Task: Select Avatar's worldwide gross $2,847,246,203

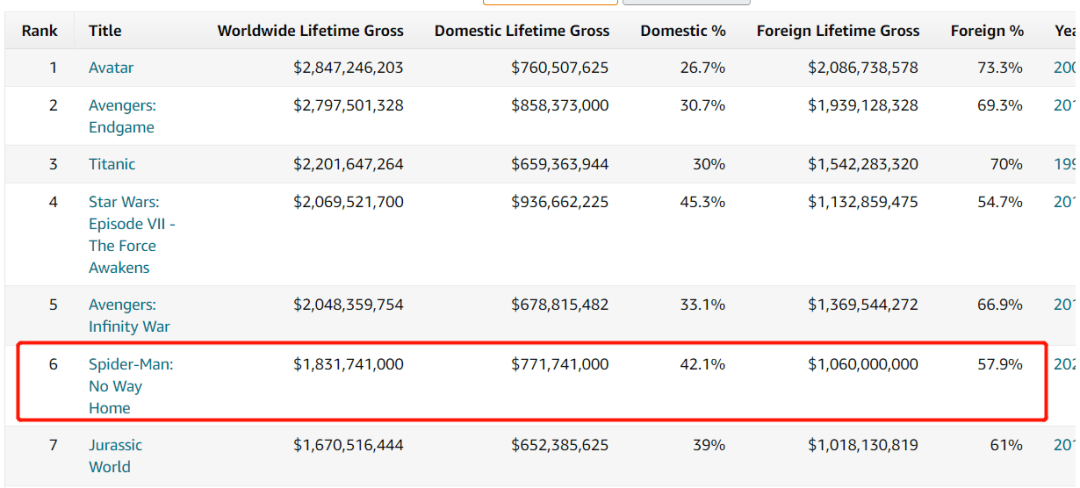Action: 349,67
